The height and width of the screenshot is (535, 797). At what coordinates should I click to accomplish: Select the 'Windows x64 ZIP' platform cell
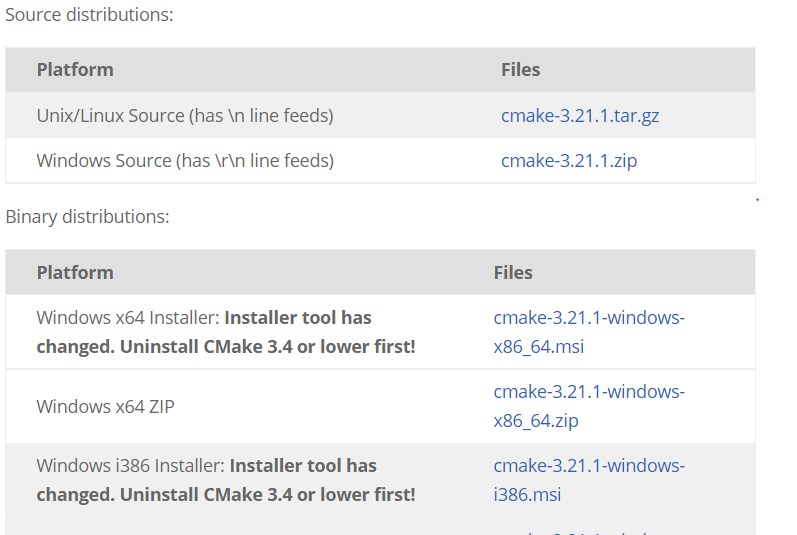pos(105,406)
